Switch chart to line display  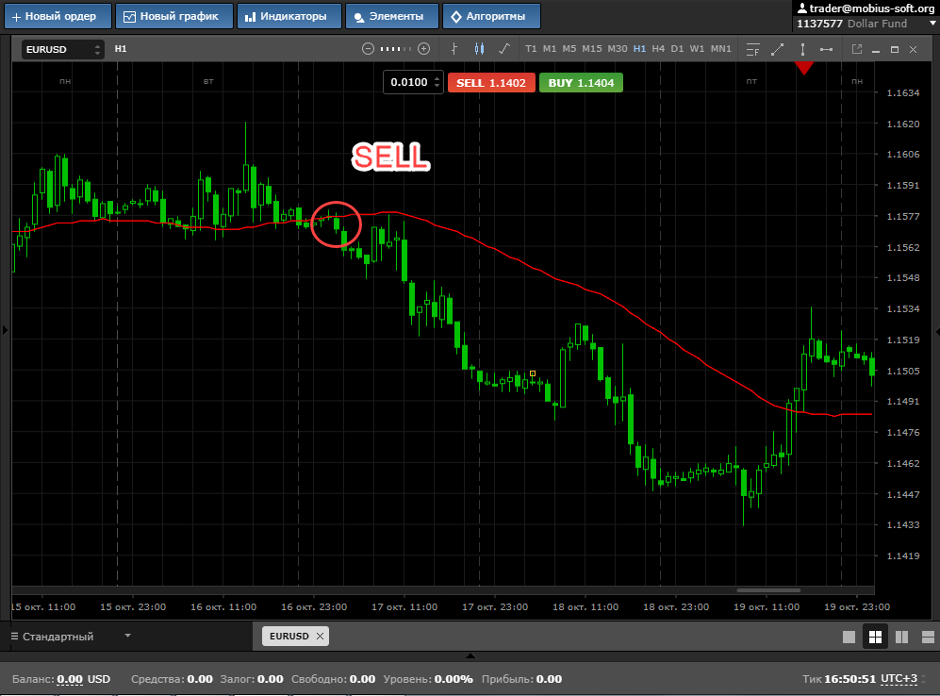(504, 49)
